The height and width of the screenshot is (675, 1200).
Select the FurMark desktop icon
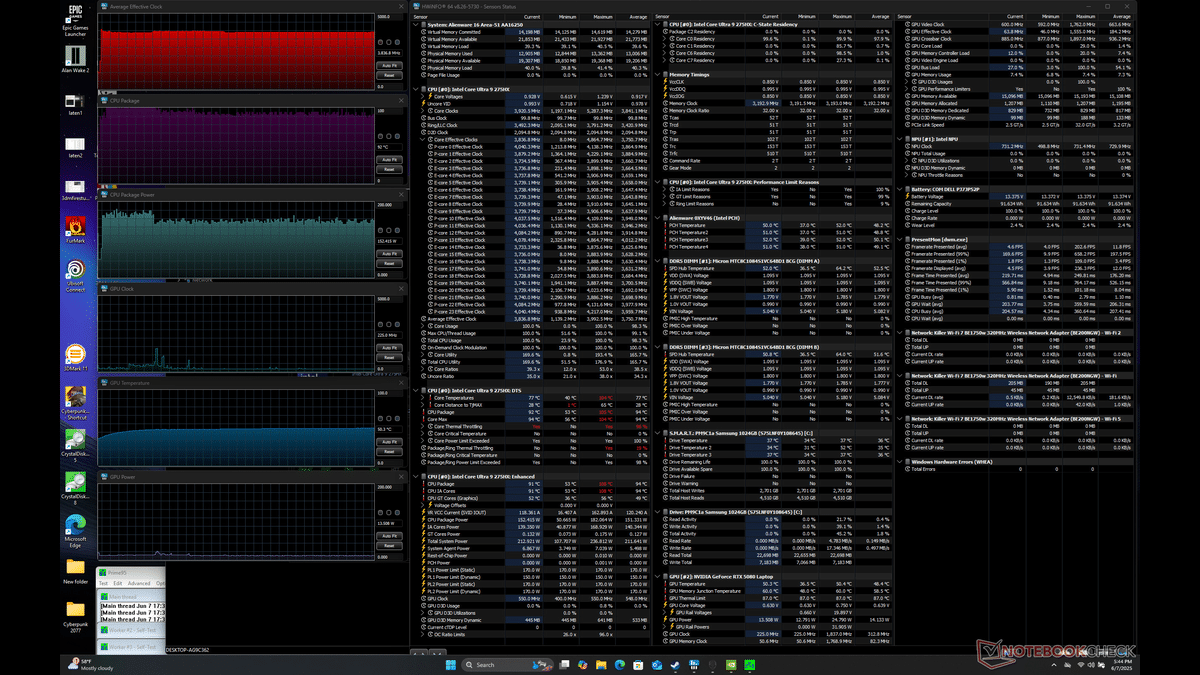tap(74, 228)
